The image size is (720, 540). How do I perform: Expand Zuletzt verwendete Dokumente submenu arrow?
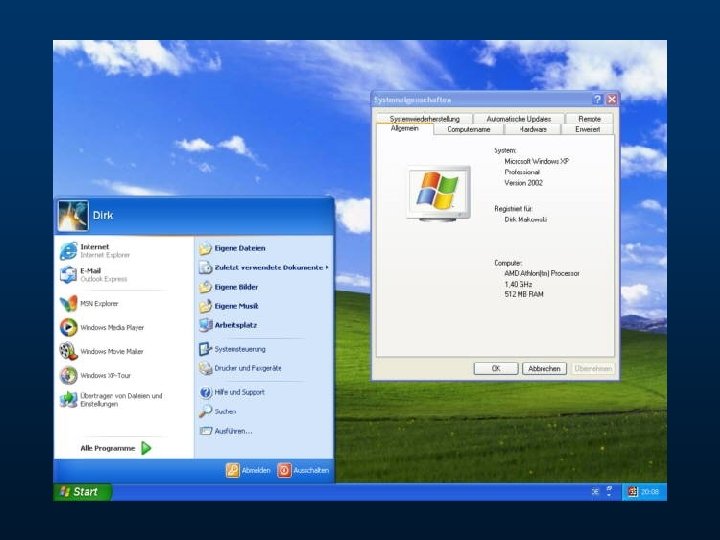coord(327,267)
